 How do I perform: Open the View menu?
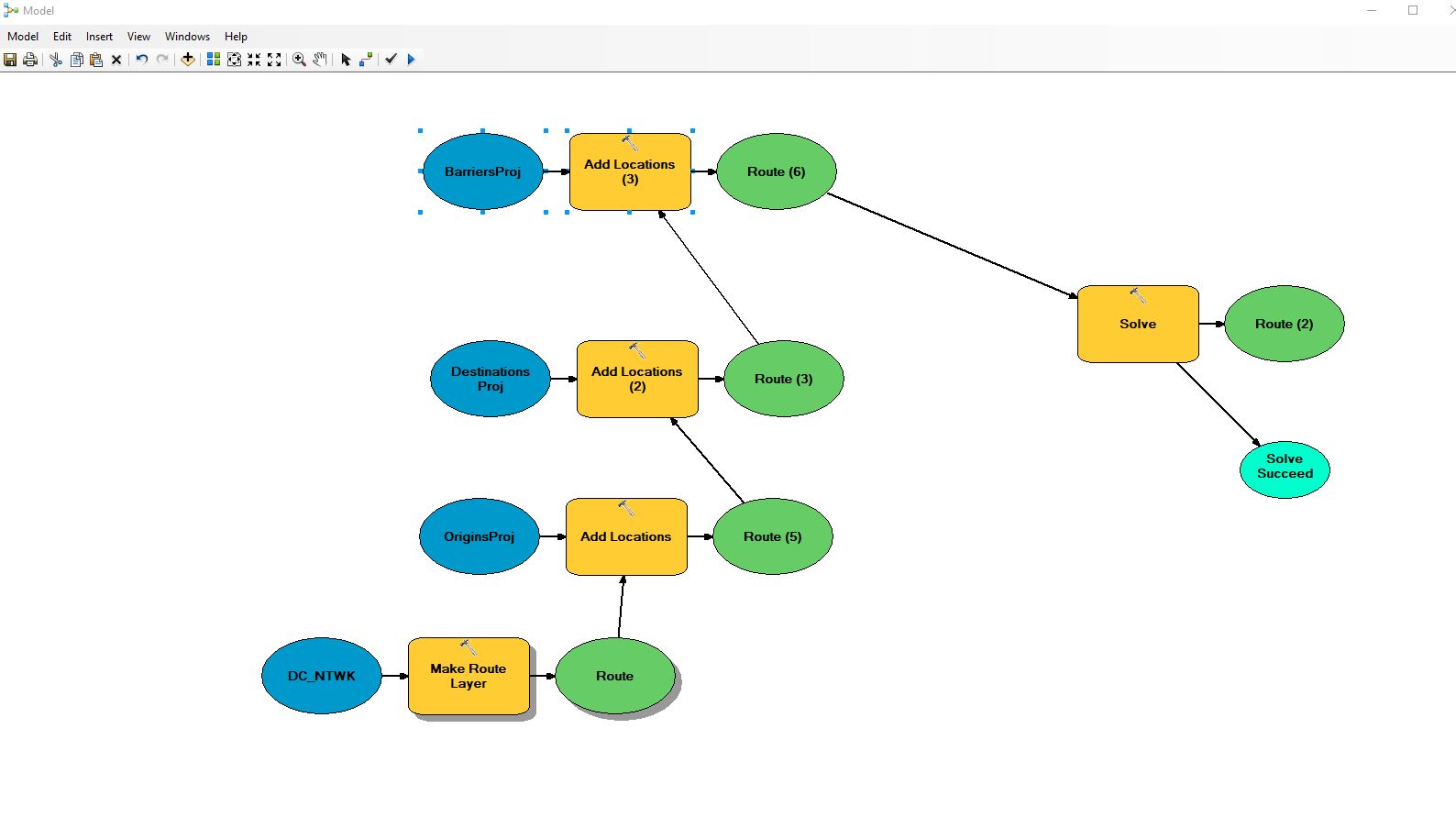point(138,37)
